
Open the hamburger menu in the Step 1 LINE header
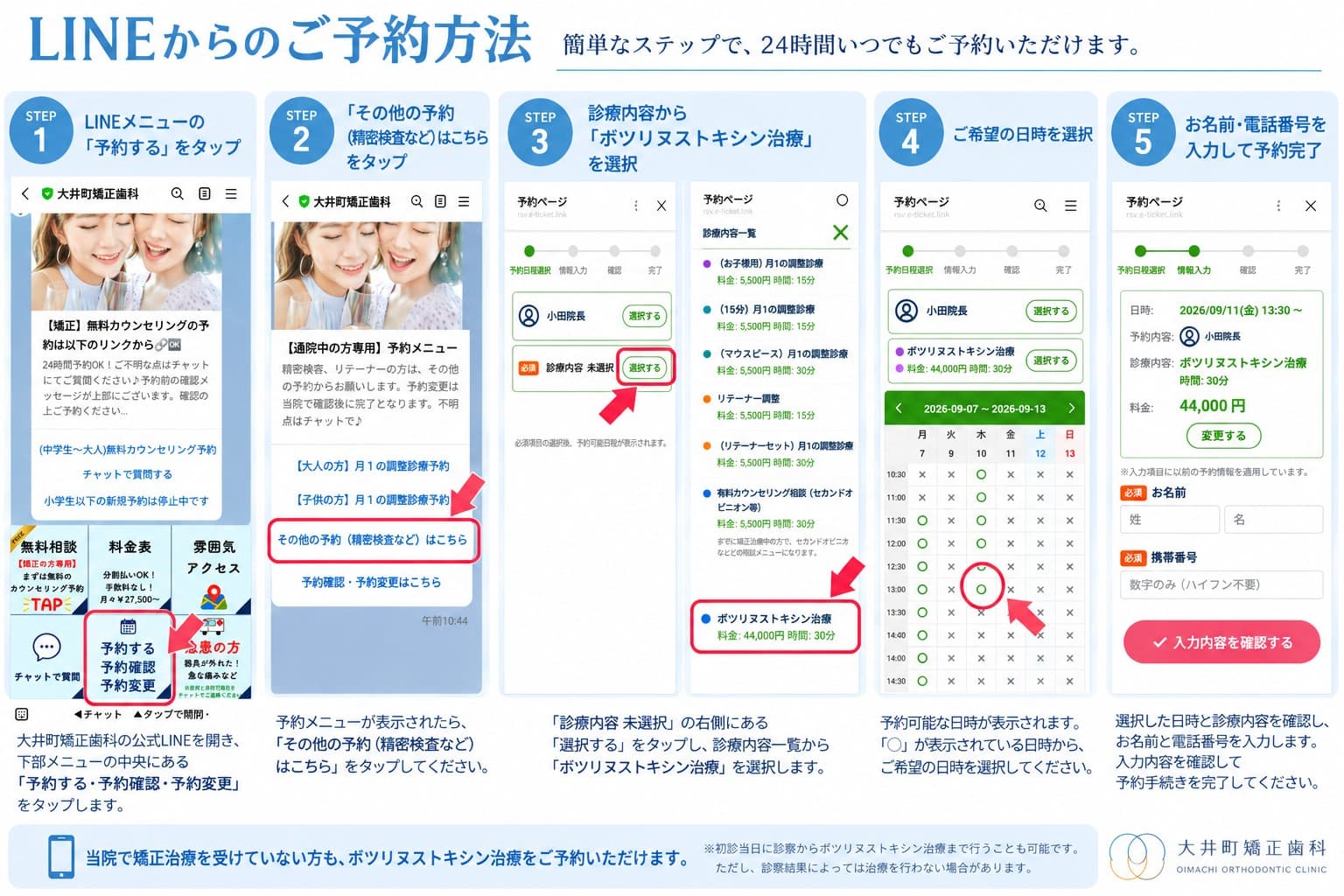pyautogui.click(x=231, y=193)
